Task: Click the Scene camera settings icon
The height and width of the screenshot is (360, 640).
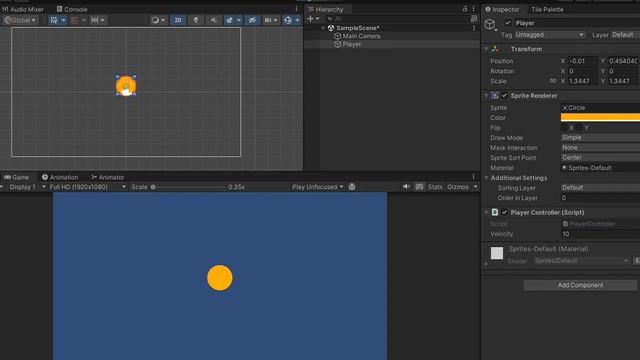Action: click(268, 20)
